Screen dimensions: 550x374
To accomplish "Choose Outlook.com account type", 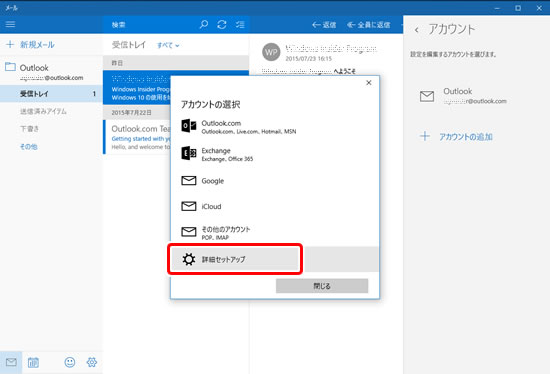I will (x=274, y=127).
